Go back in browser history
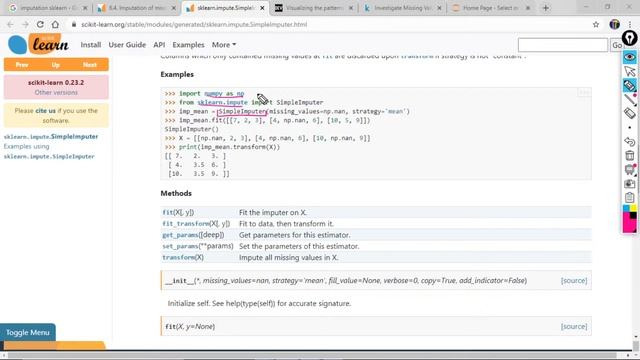This screenshot has height=360, width=640. click(10, 24)
